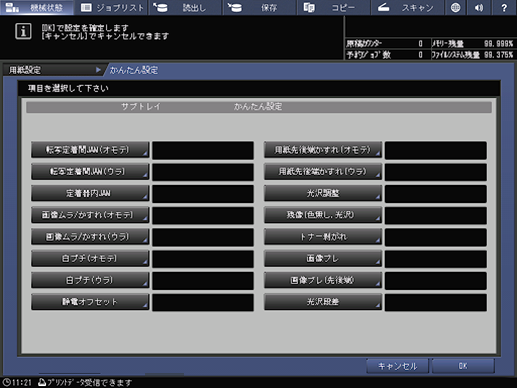
Task: Click the information icon beside the message
Action: click(x=23, y=31)
